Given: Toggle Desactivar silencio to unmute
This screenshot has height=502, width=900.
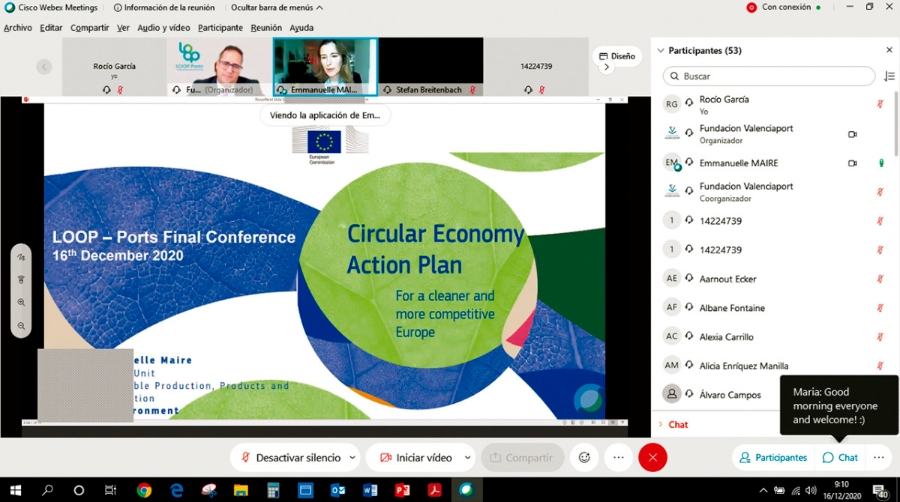Looking at the screenshot, I should click(290, 457).
